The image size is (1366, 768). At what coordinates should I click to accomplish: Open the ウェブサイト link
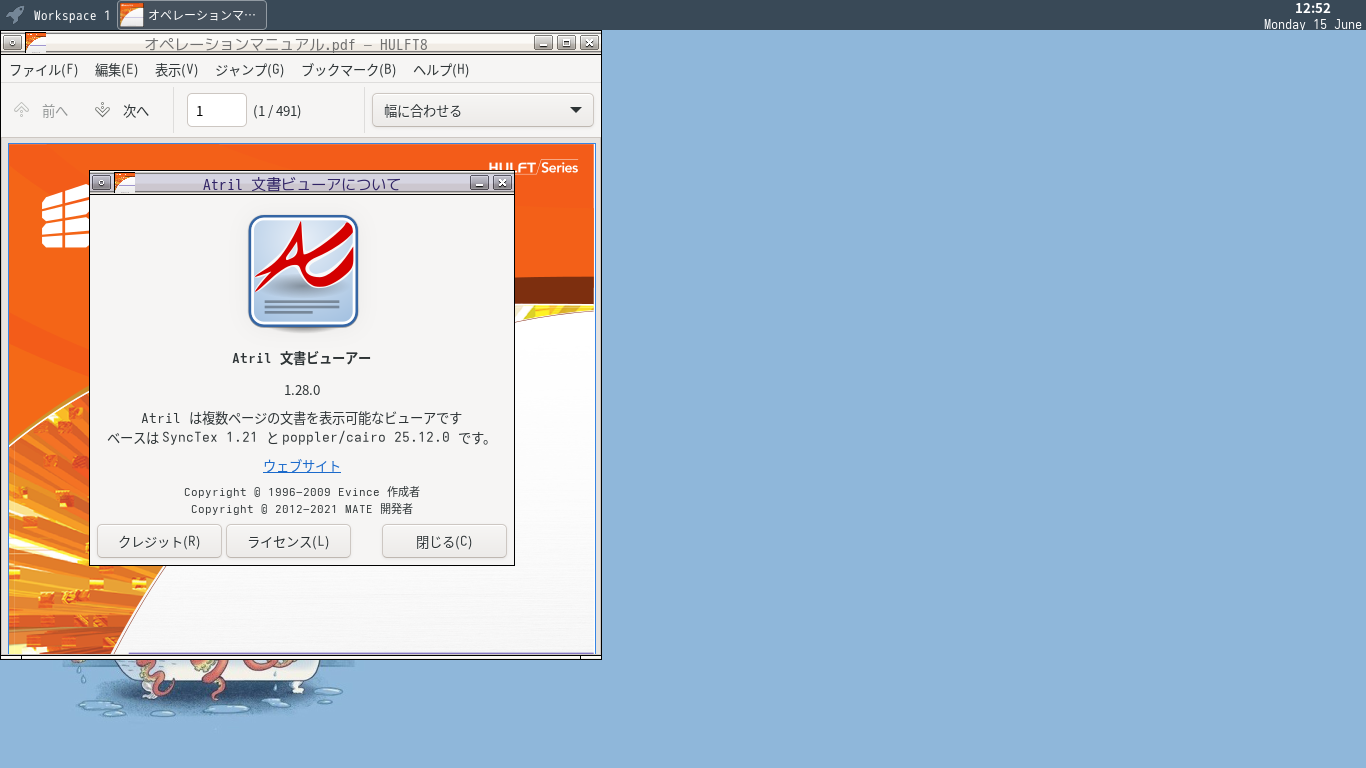(302, 466)
